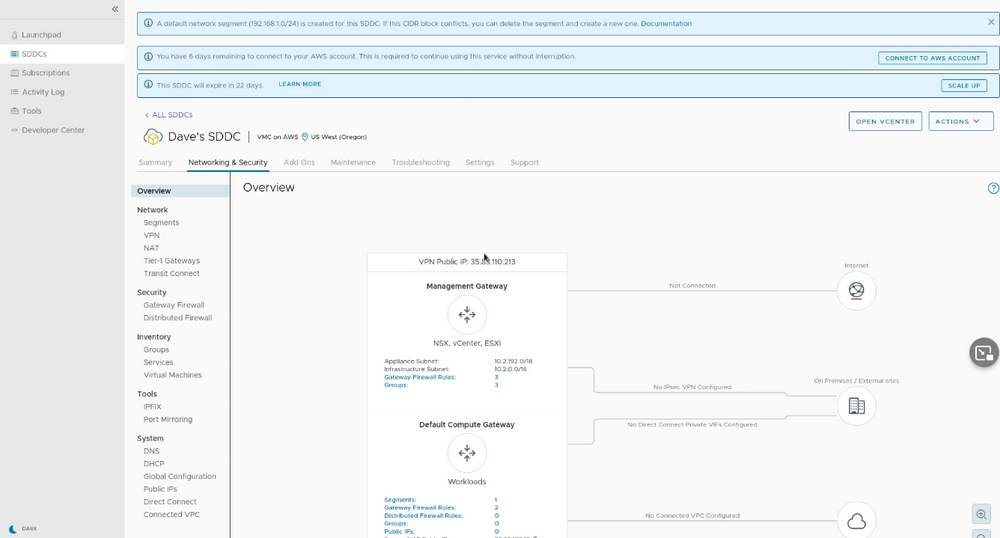The image size is (1000, 538).
Task: Open the Add Ons tab
Action: click(x=299, y=162)
